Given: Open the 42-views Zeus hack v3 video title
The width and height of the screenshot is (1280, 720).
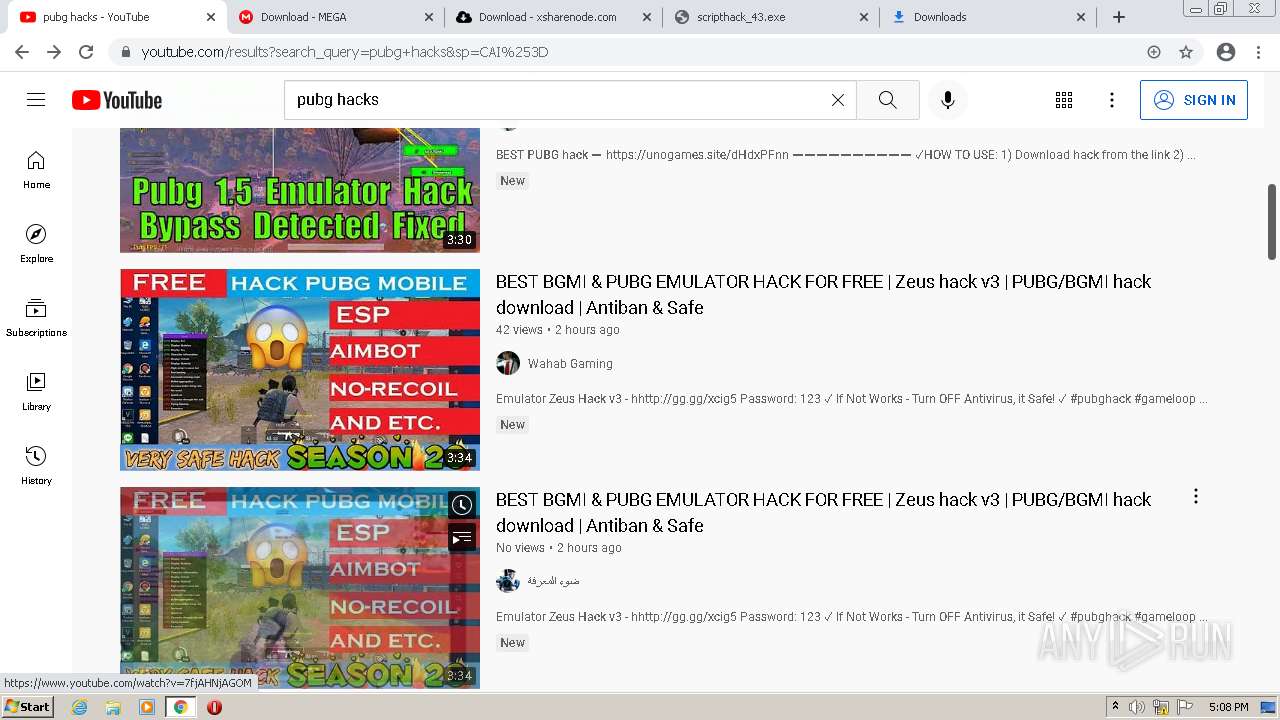Looking at the screenshot, I should [x=823, y=294].
